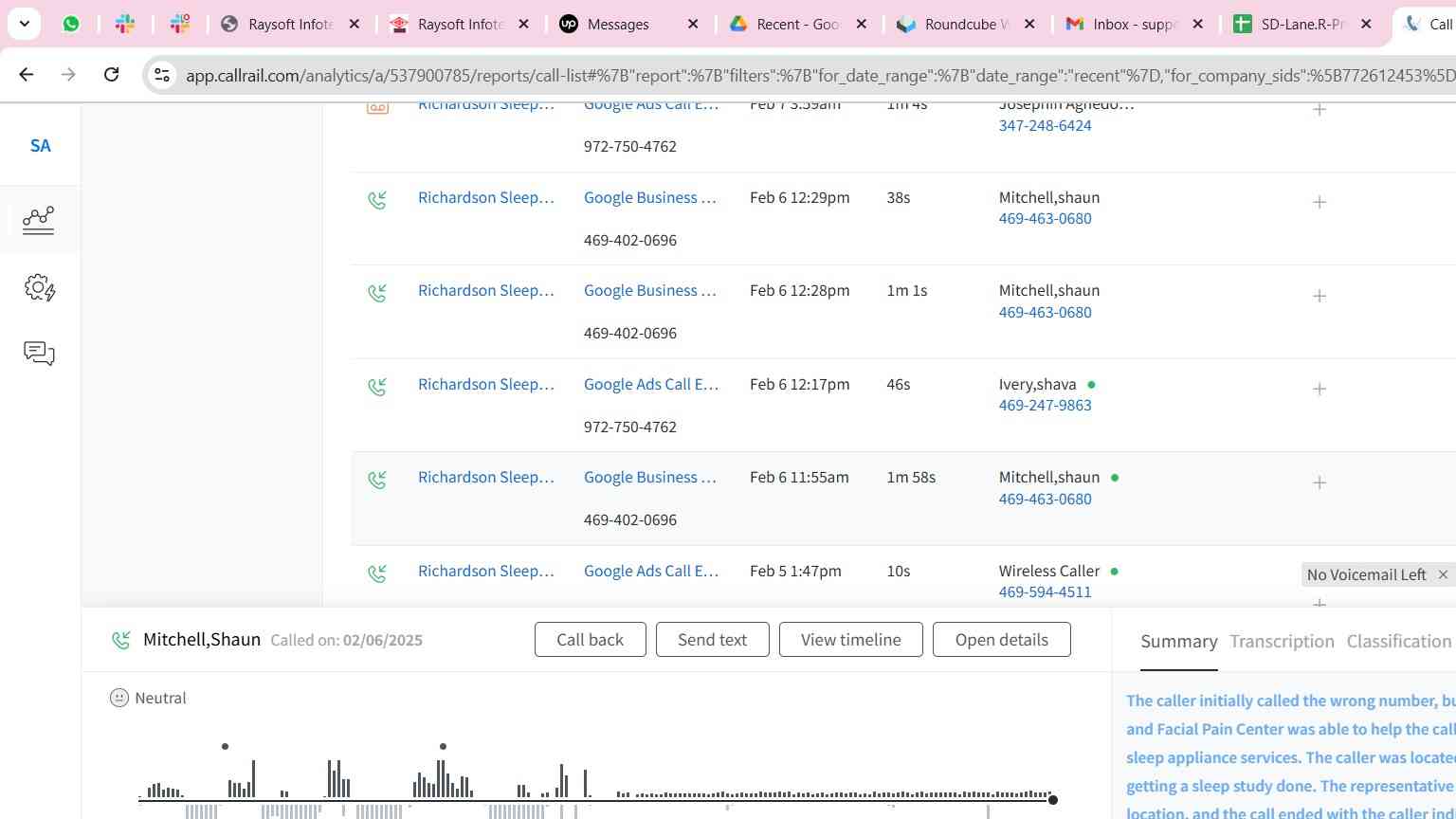Image resolution: width=1456 pixels, height=819 pixels.
Task: Switch to the Roundcube Webmail tab
Action: coord(967,24)
